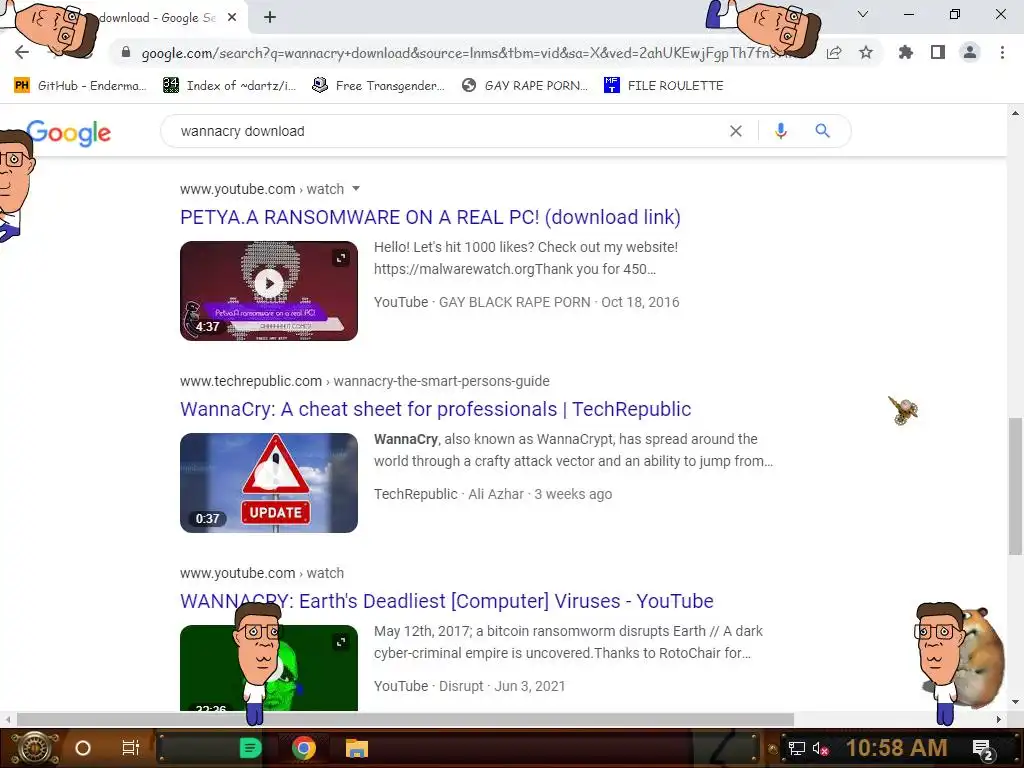Open the Chrome profile avatar

click(x=970, y=52)
